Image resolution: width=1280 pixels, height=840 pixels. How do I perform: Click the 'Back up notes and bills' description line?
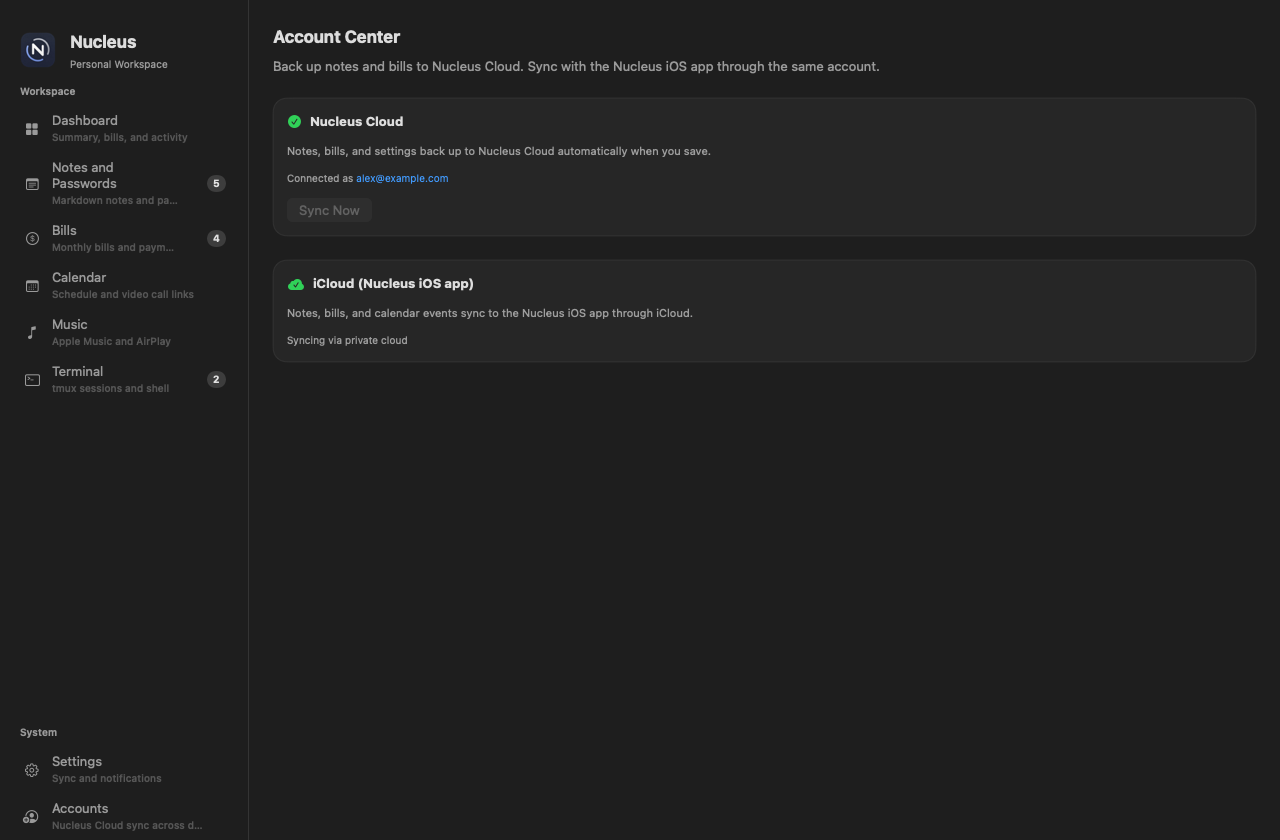[576, 66]
